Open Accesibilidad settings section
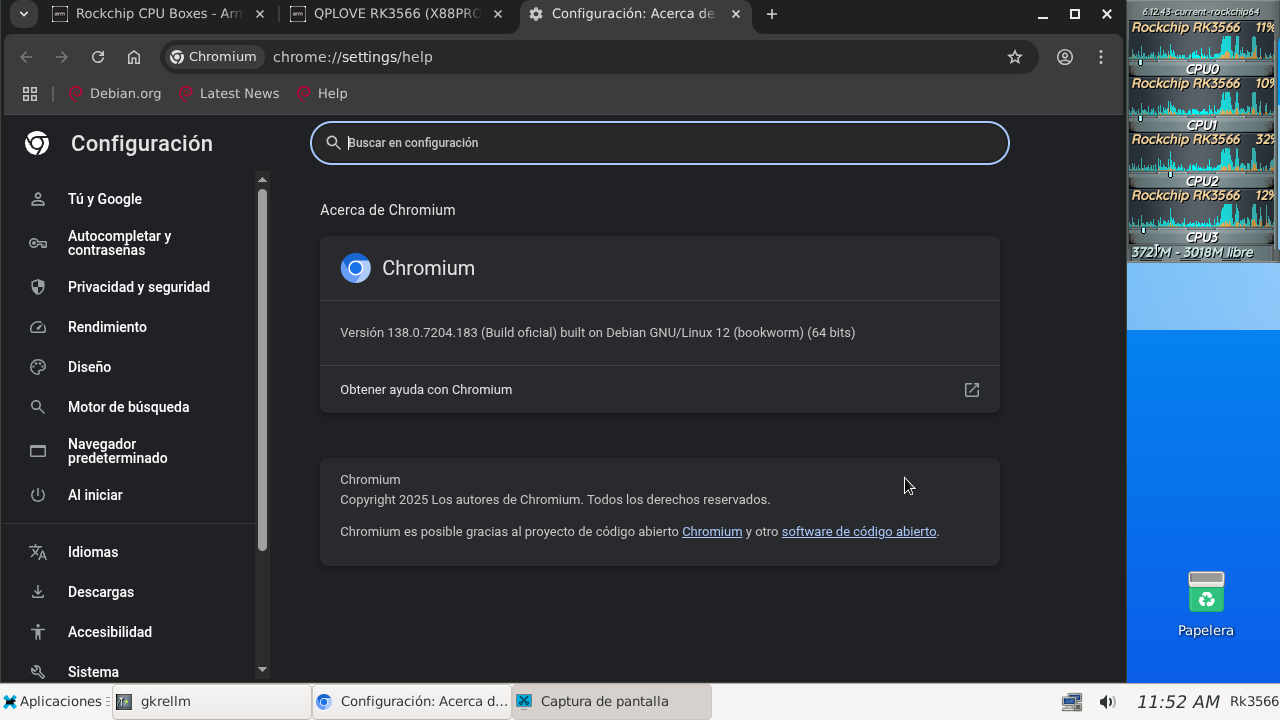The height and width of the screenshot is (720, 1280). [x=129, y=632]
